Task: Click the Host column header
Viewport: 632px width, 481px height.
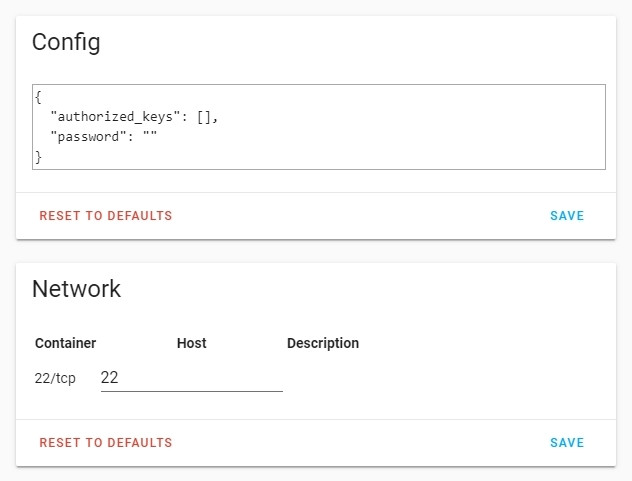Action: (x=191, y=343)
